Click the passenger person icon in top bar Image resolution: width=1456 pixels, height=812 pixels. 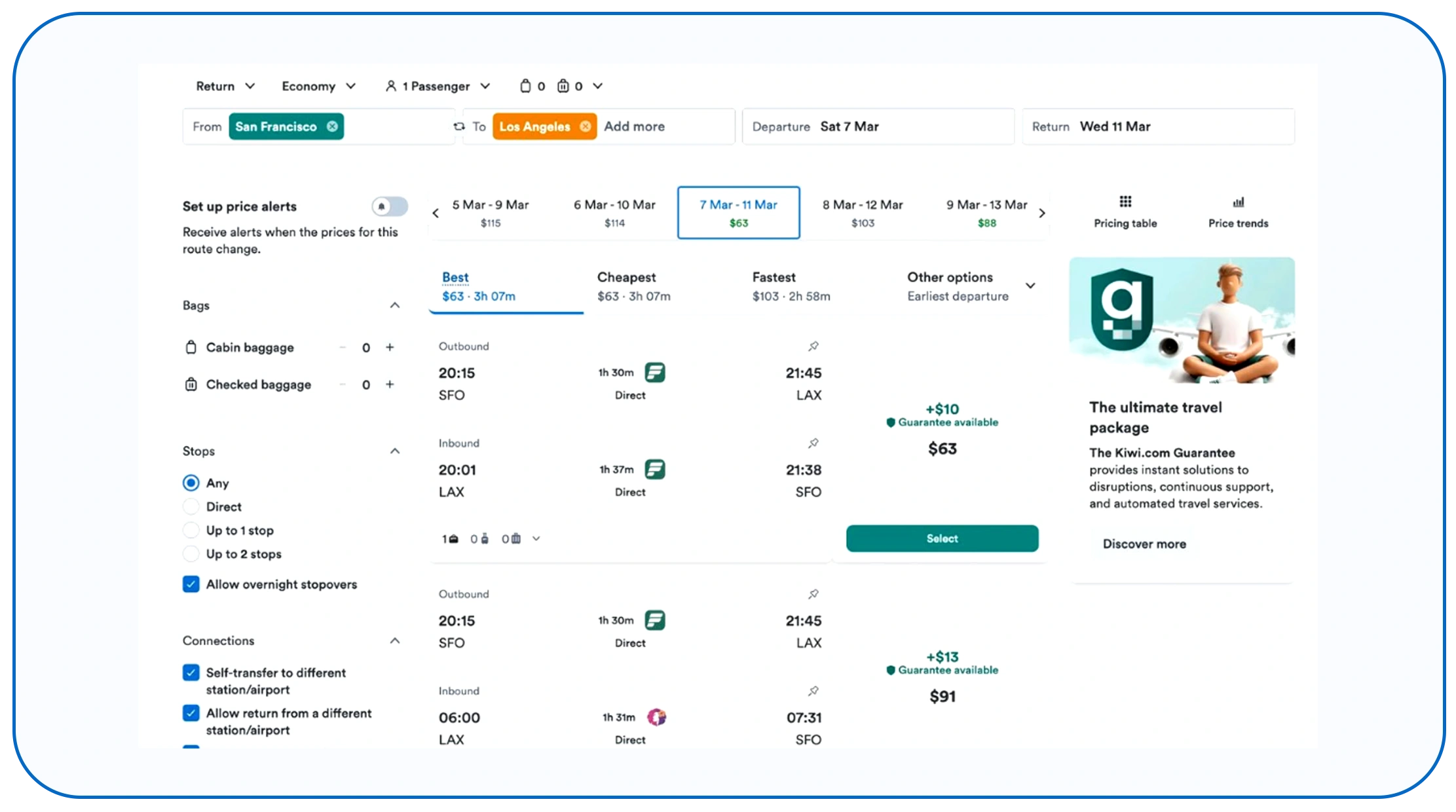coord(391,86)
